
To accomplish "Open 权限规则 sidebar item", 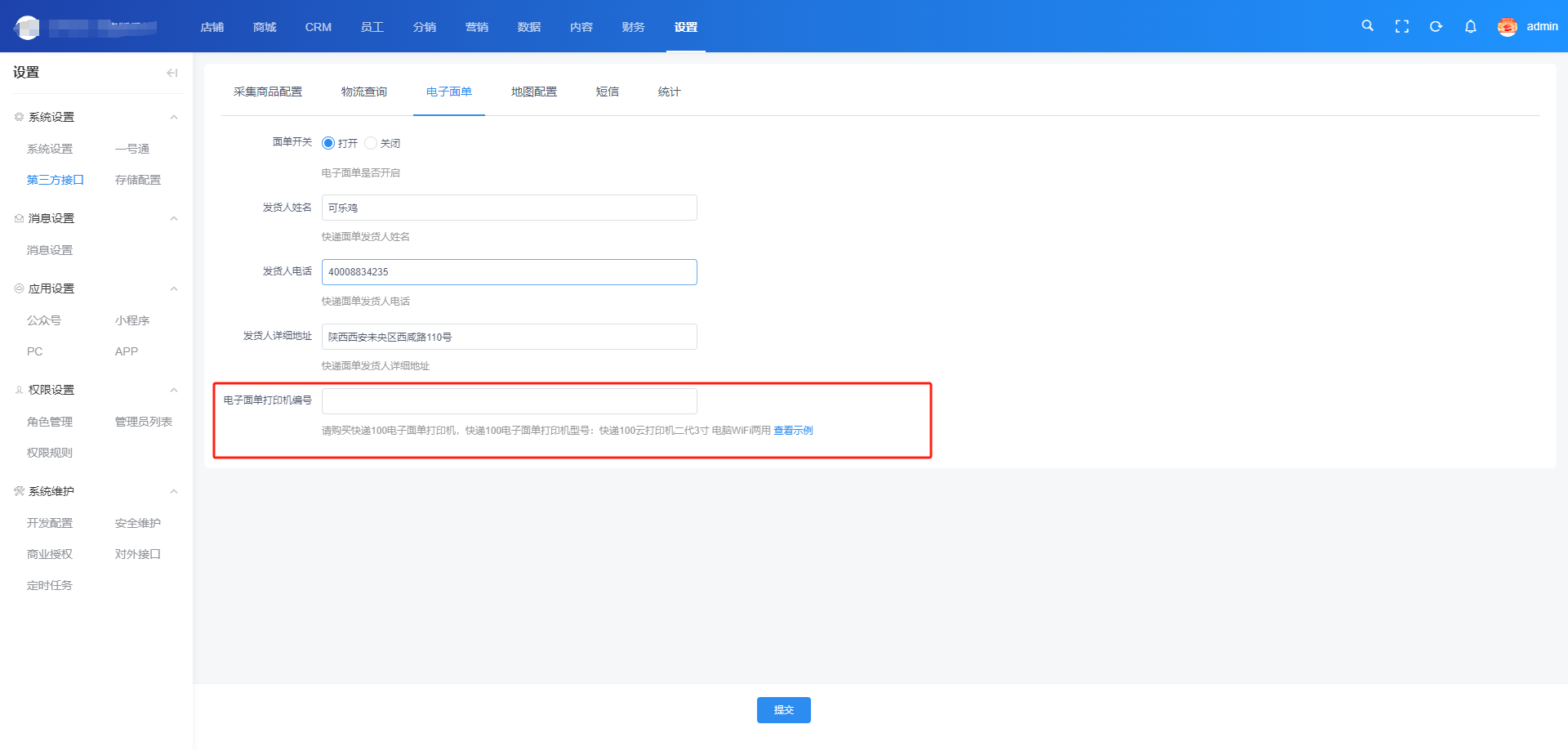I will tap(50, 453).
